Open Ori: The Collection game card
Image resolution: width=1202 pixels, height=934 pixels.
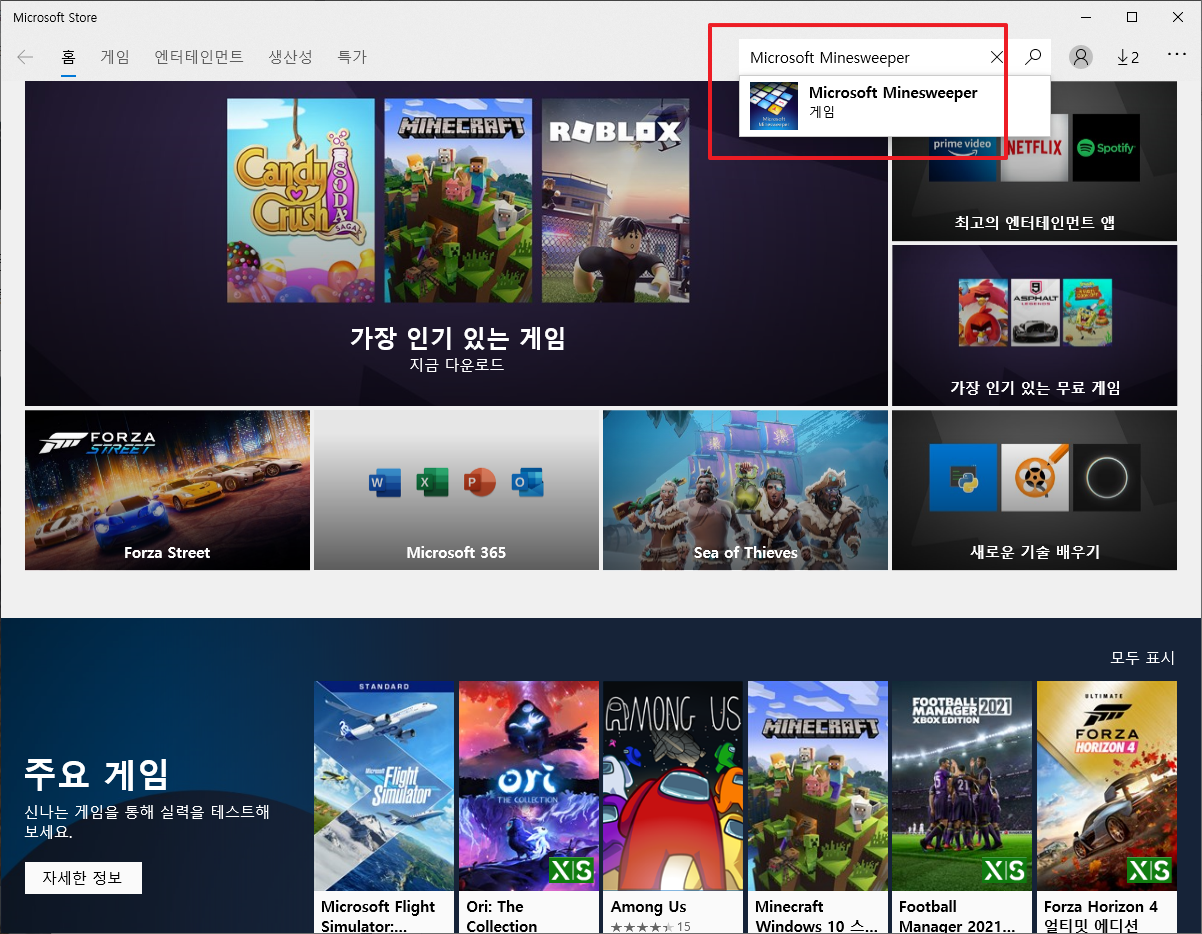click(529, 807)
